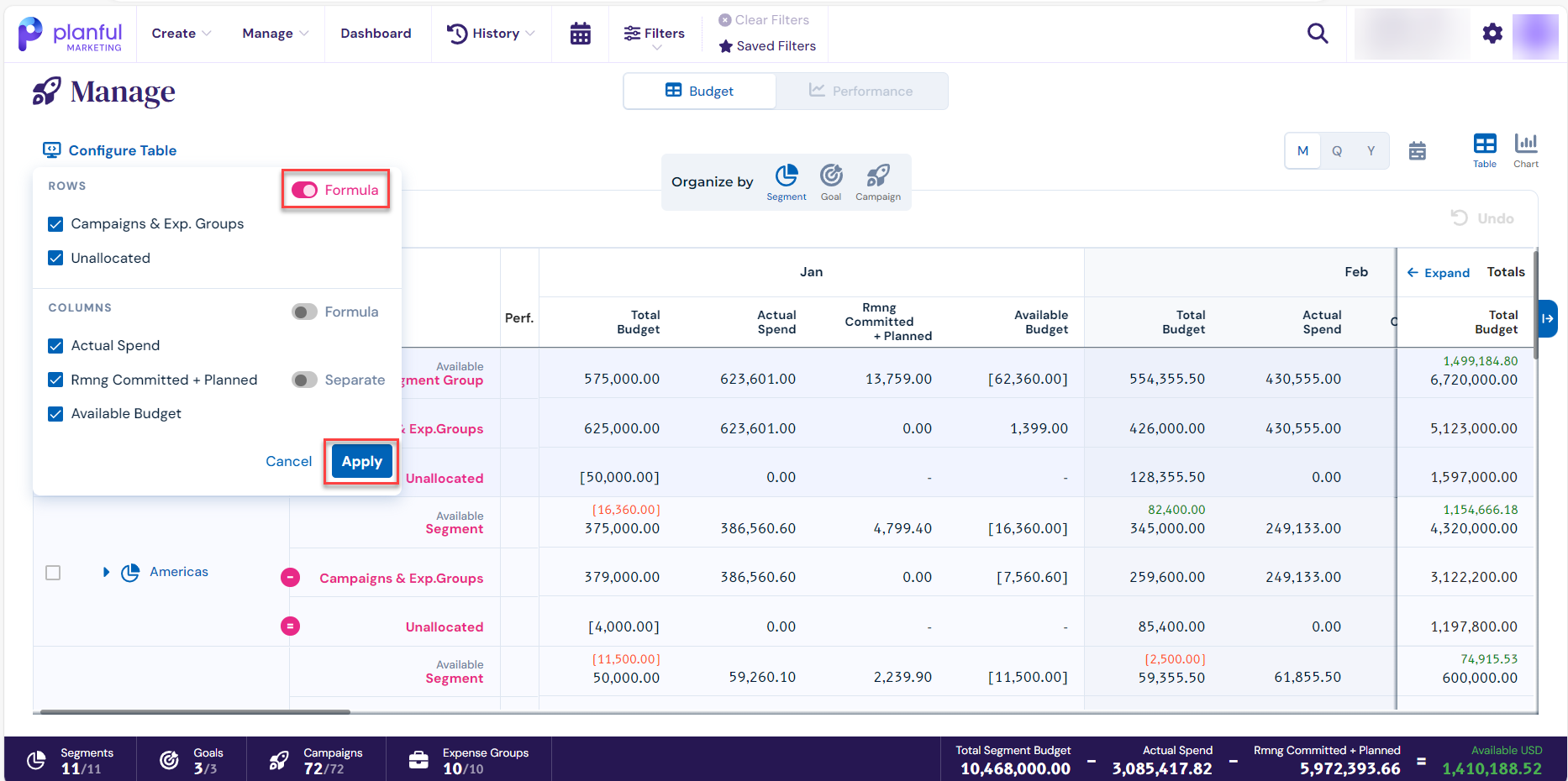The height and width of the screenshot is (781, 1568).
Task: Open the timeframe calendar icon beside M Q Y
Action: tap(1418, 151)
